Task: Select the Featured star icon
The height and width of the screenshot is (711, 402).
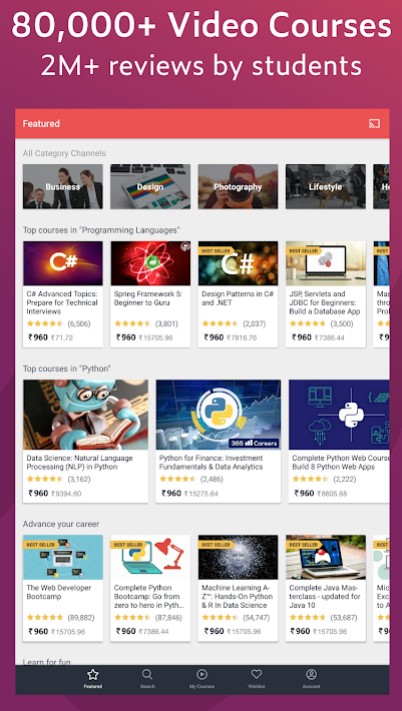Action: pos(92,674)
